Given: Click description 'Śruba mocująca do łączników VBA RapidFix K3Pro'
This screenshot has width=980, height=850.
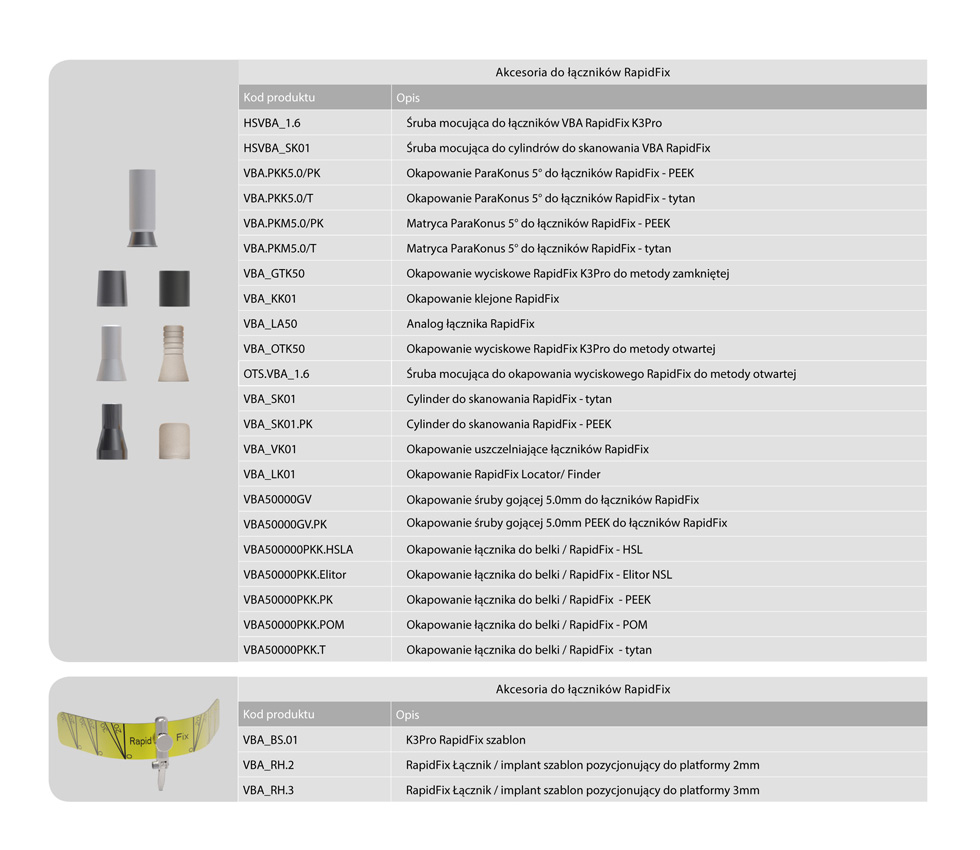Looking at the screenshot, I should point(534,123).
